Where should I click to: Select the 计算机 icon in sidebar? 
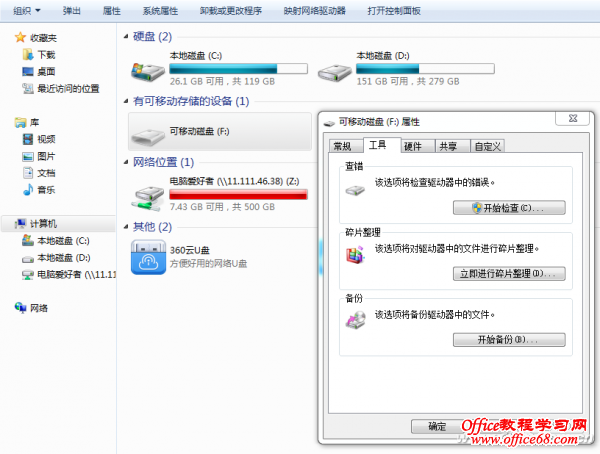(x=20, y=224)
